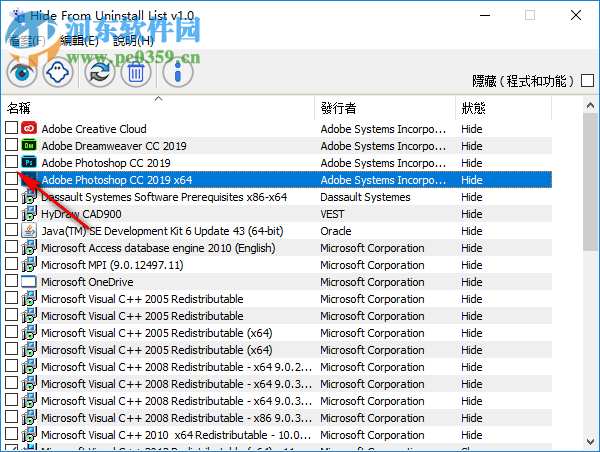This screenshot has width=600, height=452.
Task: Click the Microsoft Access database engine icon
Action: pyautogui.click(x=29, y=248)
